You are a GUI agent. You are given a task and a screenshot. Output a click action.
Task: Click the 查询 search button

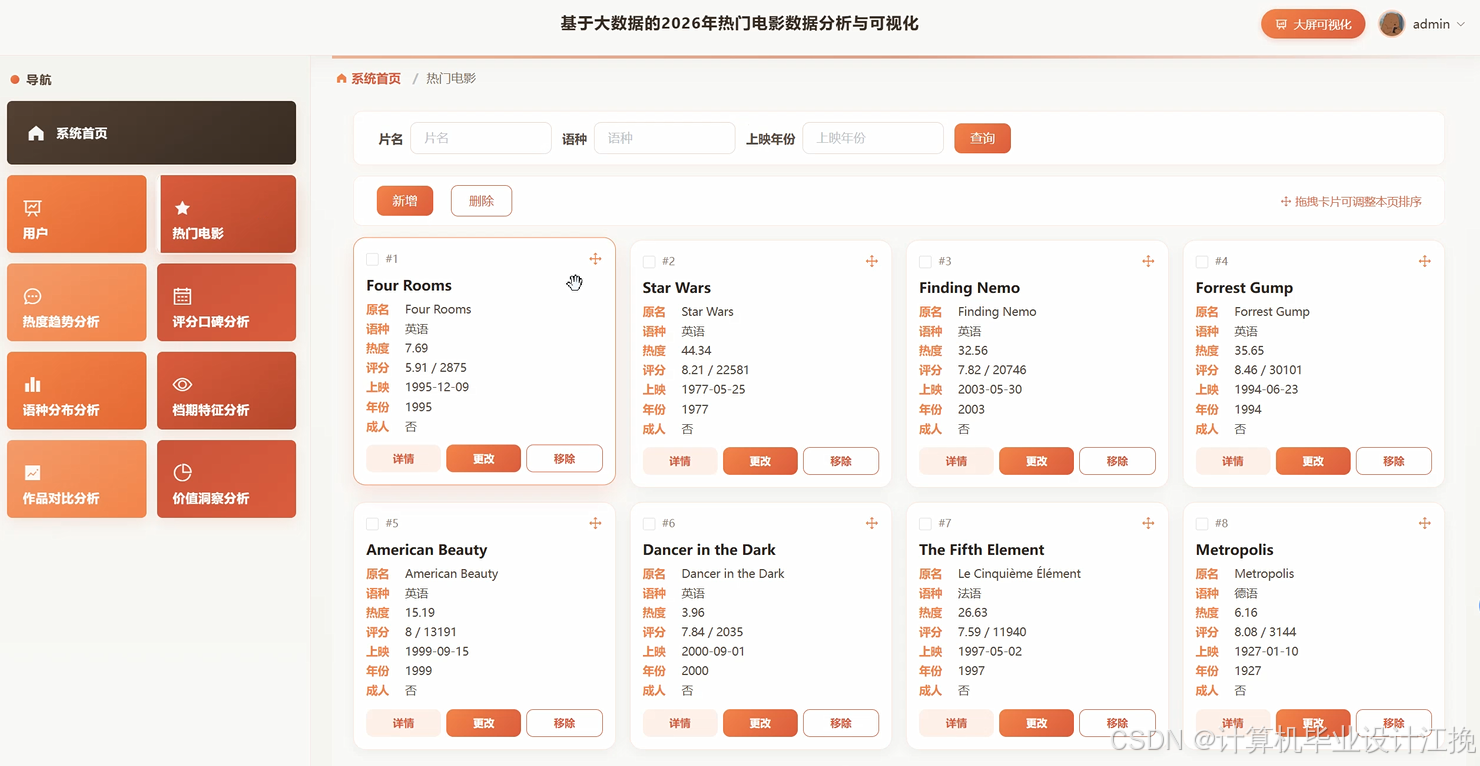pos(982,138)
